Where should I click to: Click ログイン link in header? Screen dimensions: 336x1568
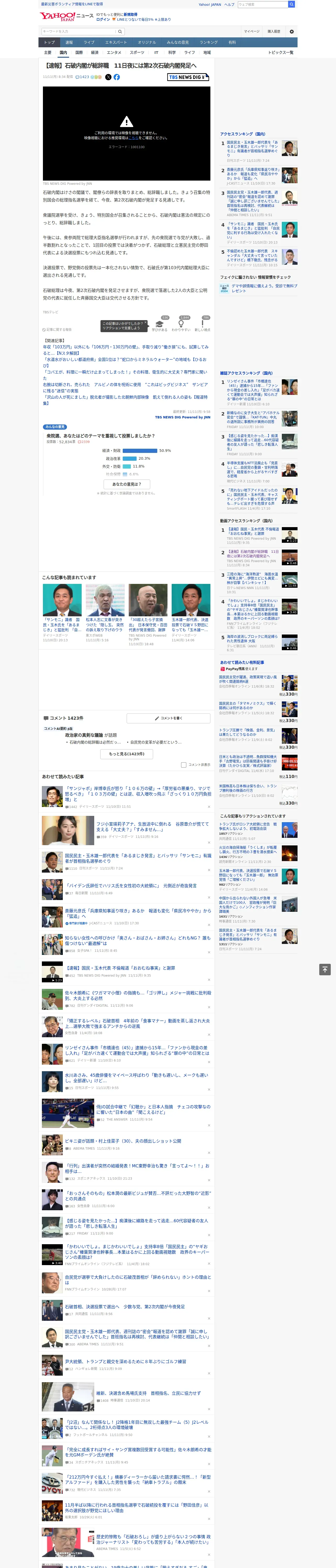103,20
